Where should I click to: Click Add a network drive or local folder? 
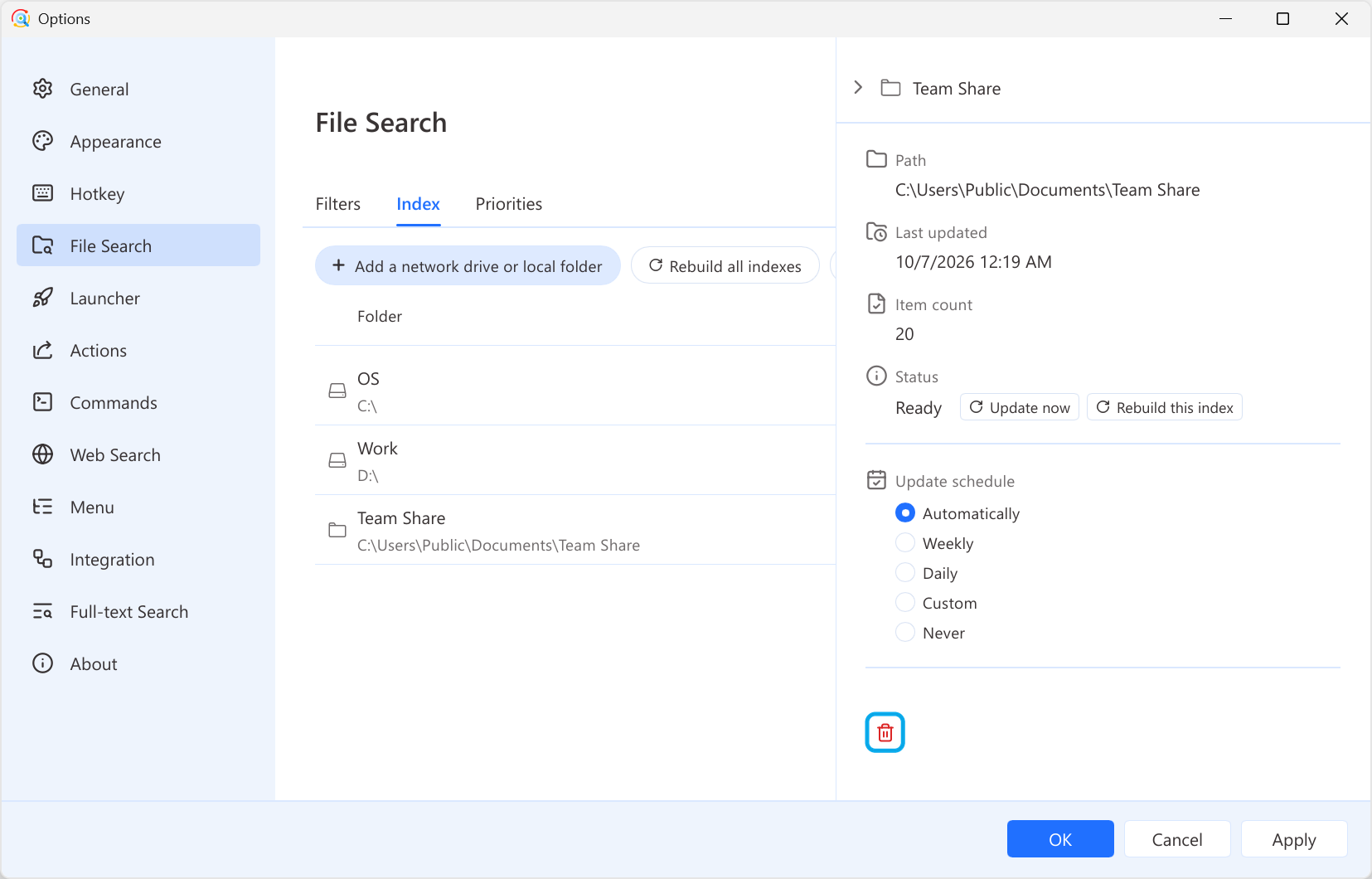point(468,265)
